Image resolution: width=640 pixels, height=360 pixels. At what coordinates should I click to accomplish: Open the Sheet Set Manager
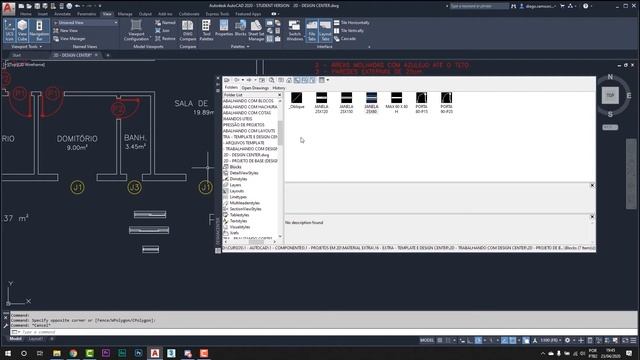[256, 30]
